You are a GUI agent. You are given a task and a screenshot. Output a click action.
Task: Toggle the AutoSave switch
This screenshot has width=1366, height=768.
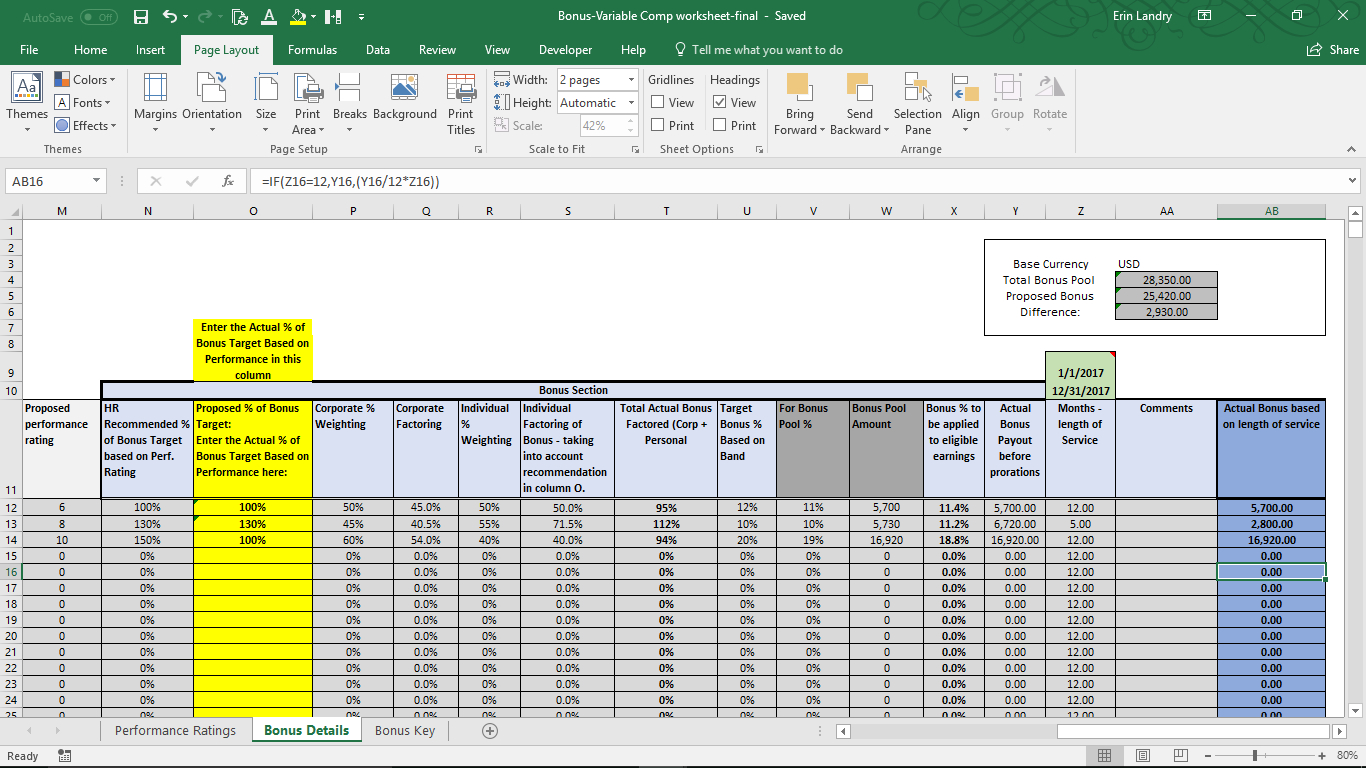(x=98, y=16)
